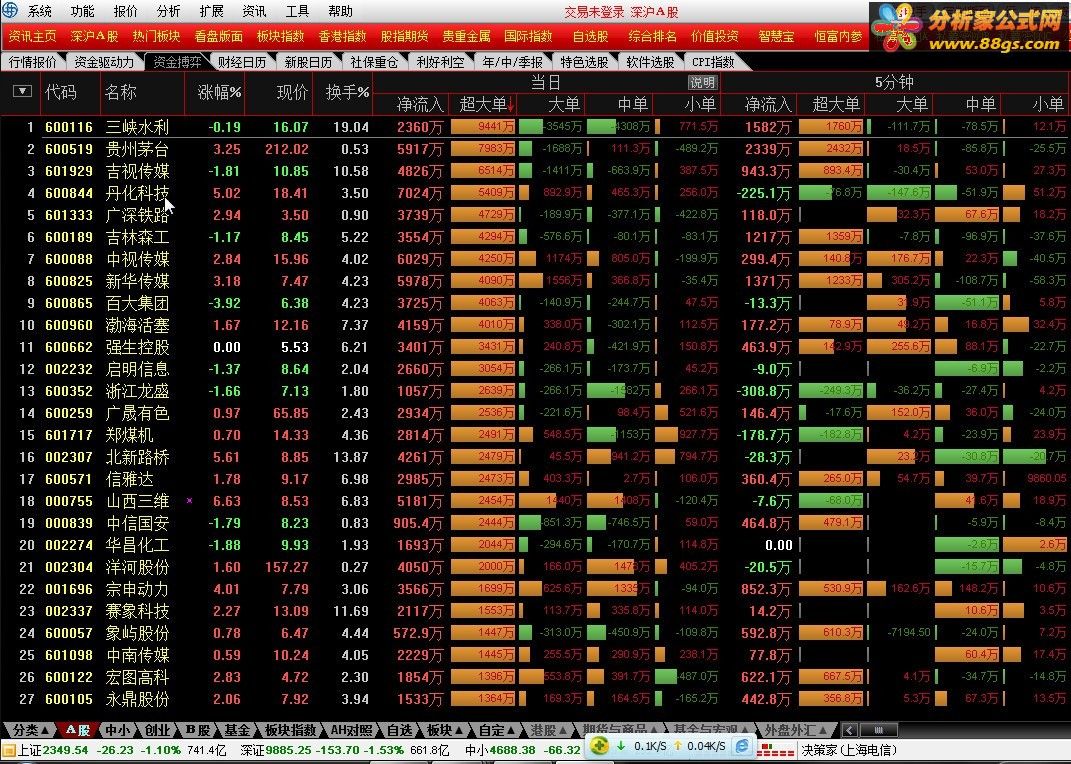Switch to the 财经日历 tab
The image size is (1071, 764).
click(x=242, y=62)
